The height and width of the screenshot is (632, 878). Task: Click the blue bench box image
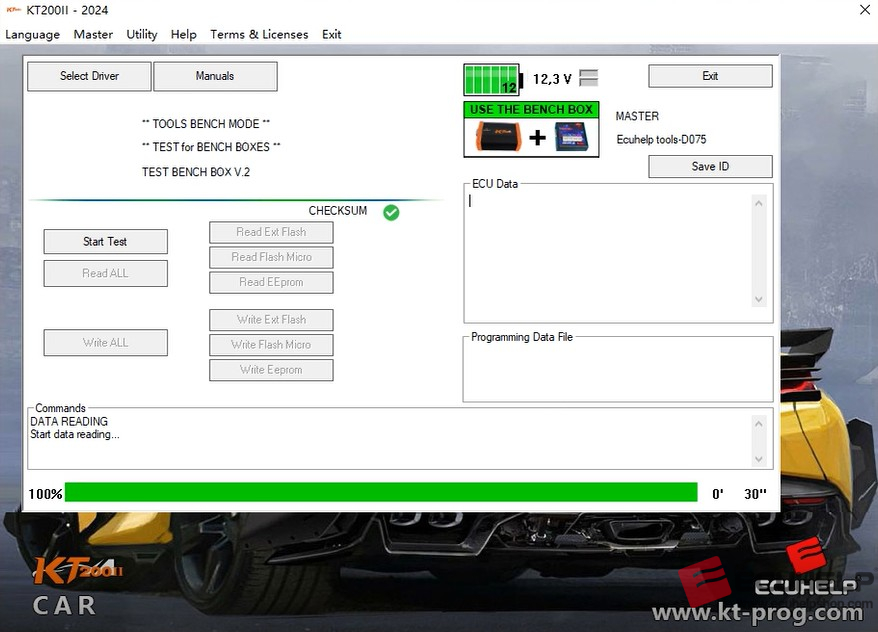click(x=572, y=137)
